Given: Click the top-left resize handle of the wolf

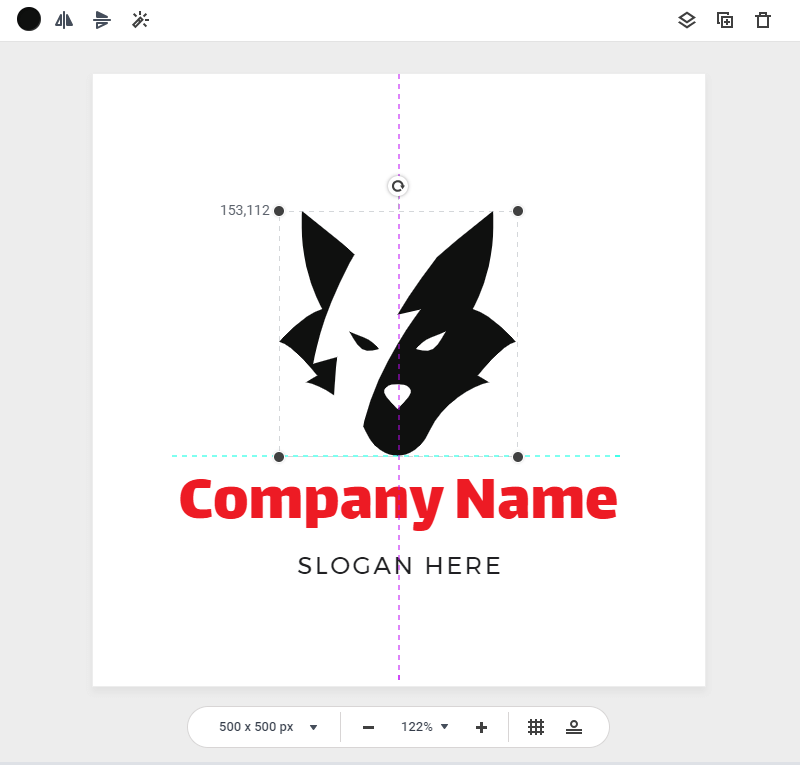Looking at the screenshot, I should 279,211.
